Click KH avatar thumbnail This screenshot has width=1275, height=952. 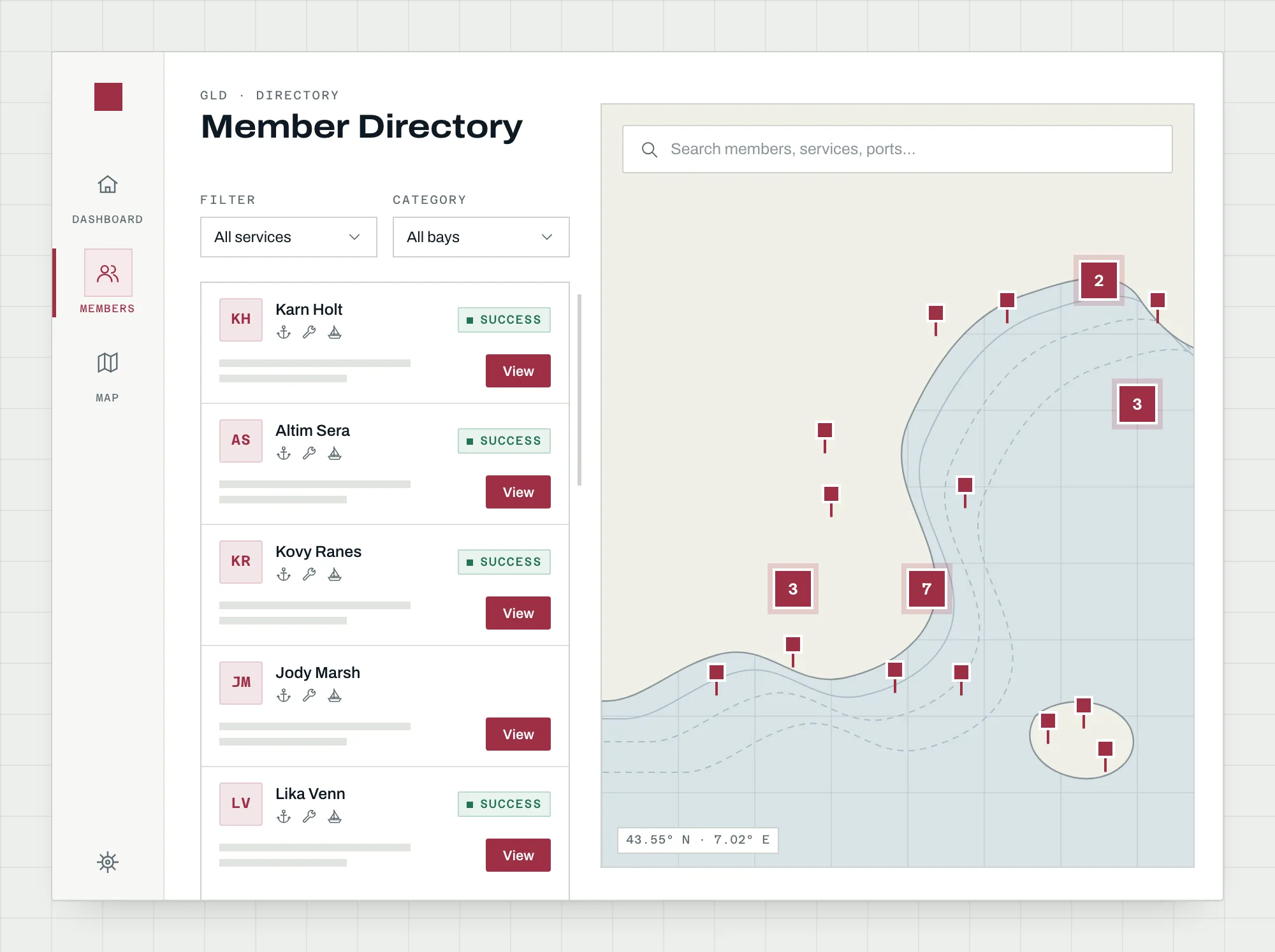[241, 320]
